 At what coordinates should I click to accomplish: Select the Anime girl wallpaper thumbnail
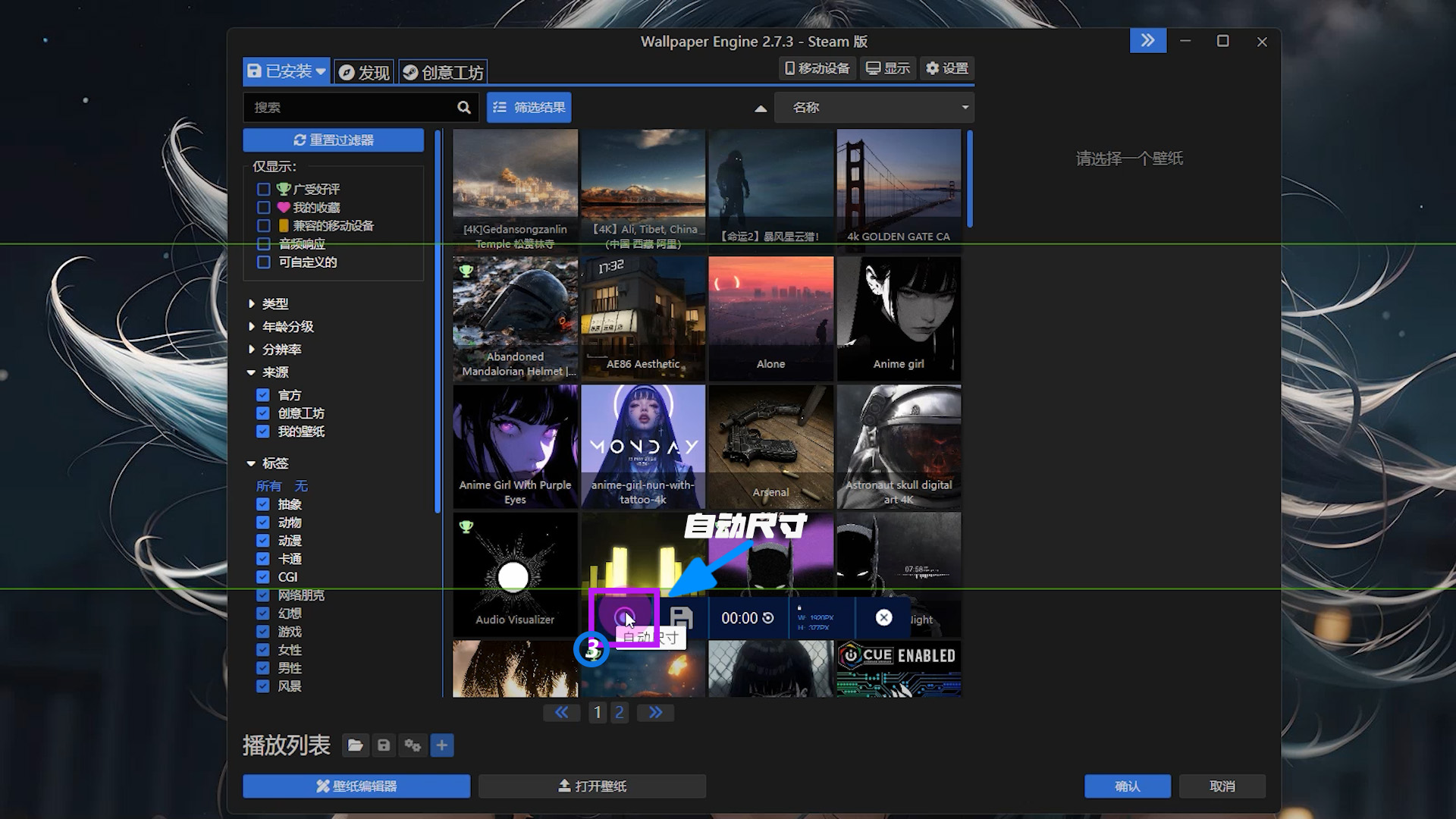(x=899, y=318)
